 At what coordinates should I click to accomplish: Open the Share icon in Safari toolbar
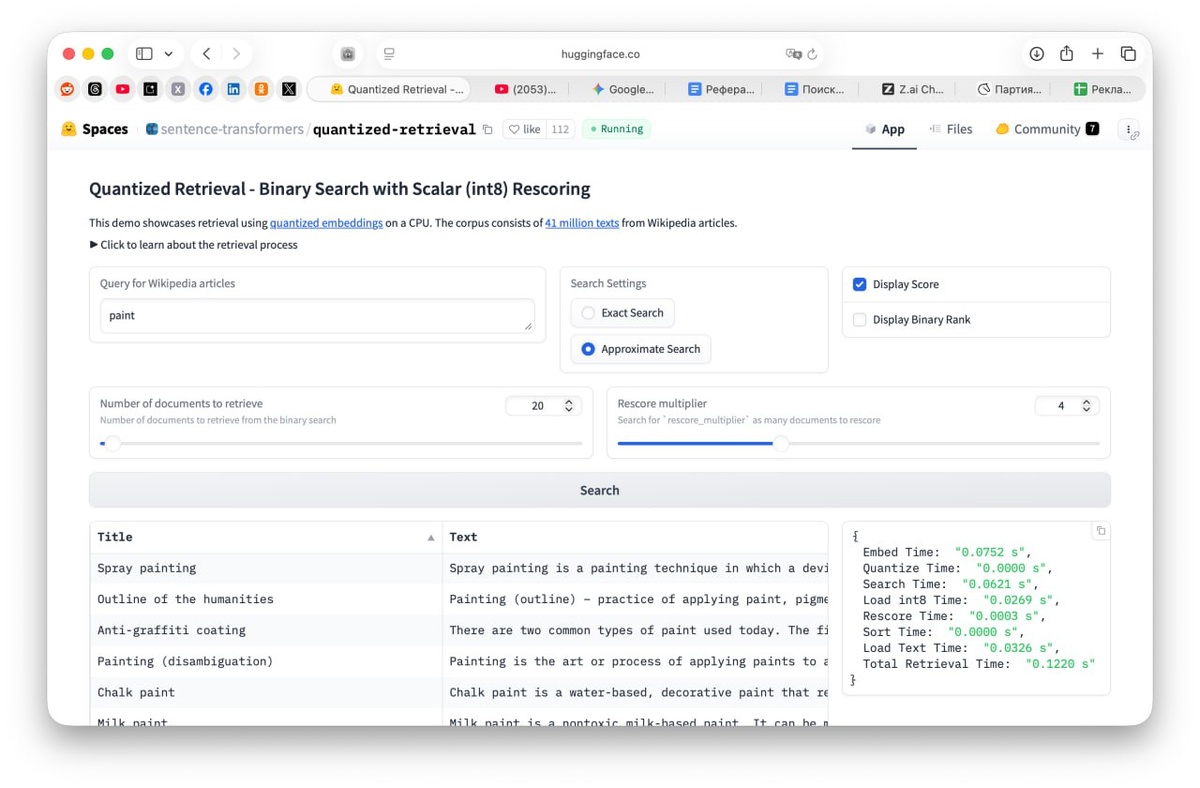tap(1066, 54)
